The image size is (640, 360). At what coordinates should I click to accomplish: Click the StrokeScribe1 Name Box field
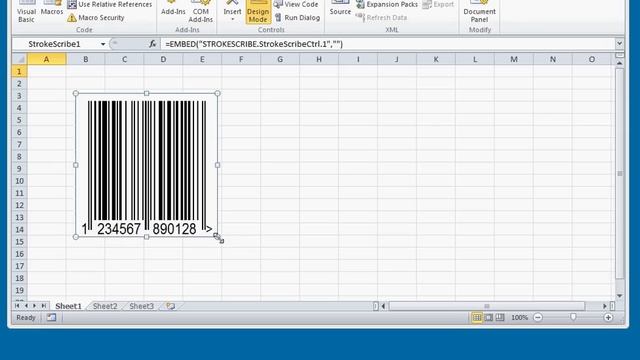[x=55, y=44]
